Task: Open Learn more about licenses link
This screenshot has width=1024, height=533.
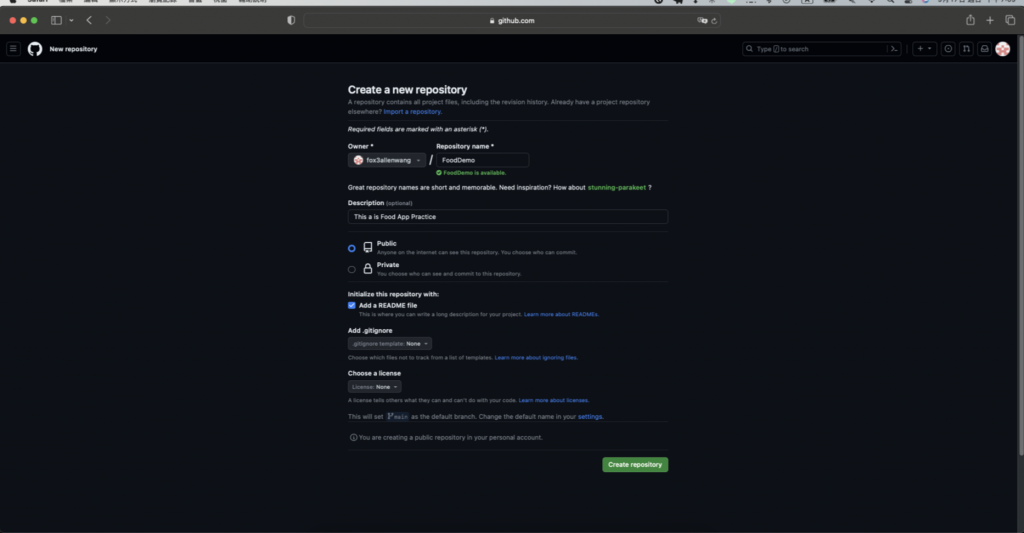Action: (x=554, y=400)
